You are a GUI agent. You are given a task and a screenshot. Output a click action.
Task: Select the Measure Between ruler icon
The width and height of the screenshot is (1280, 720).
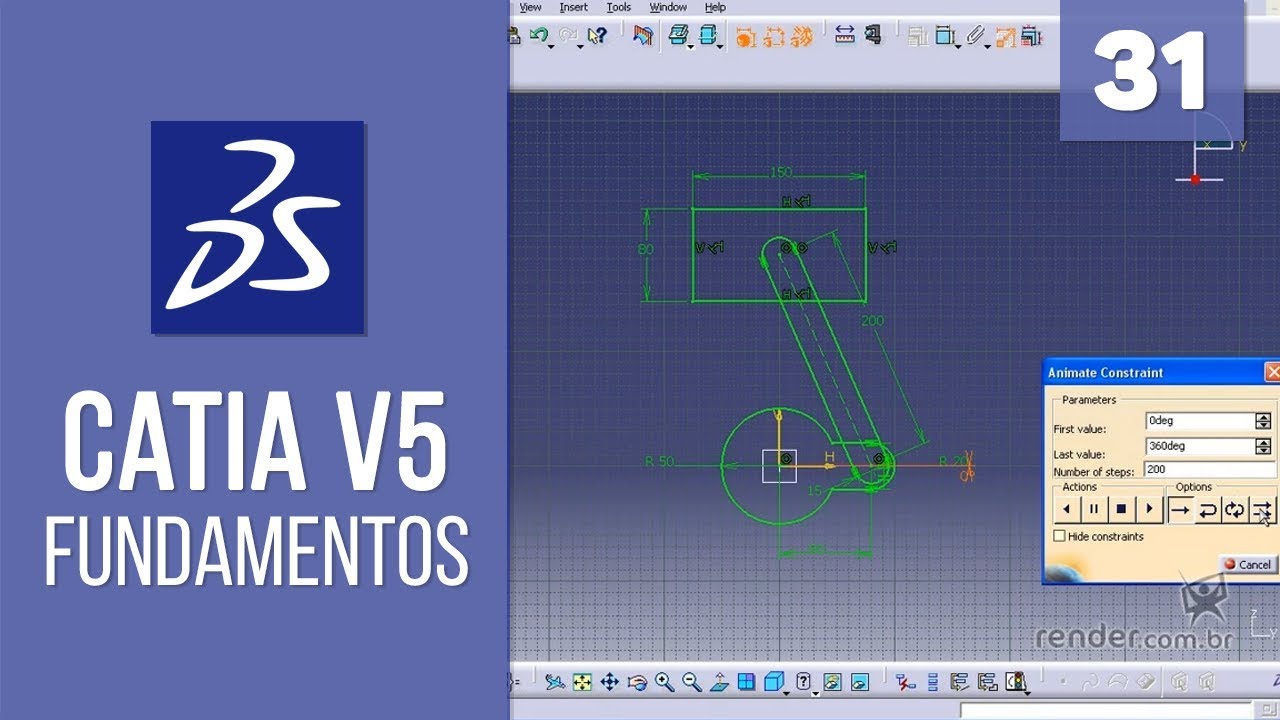click(x=845, y=36)
